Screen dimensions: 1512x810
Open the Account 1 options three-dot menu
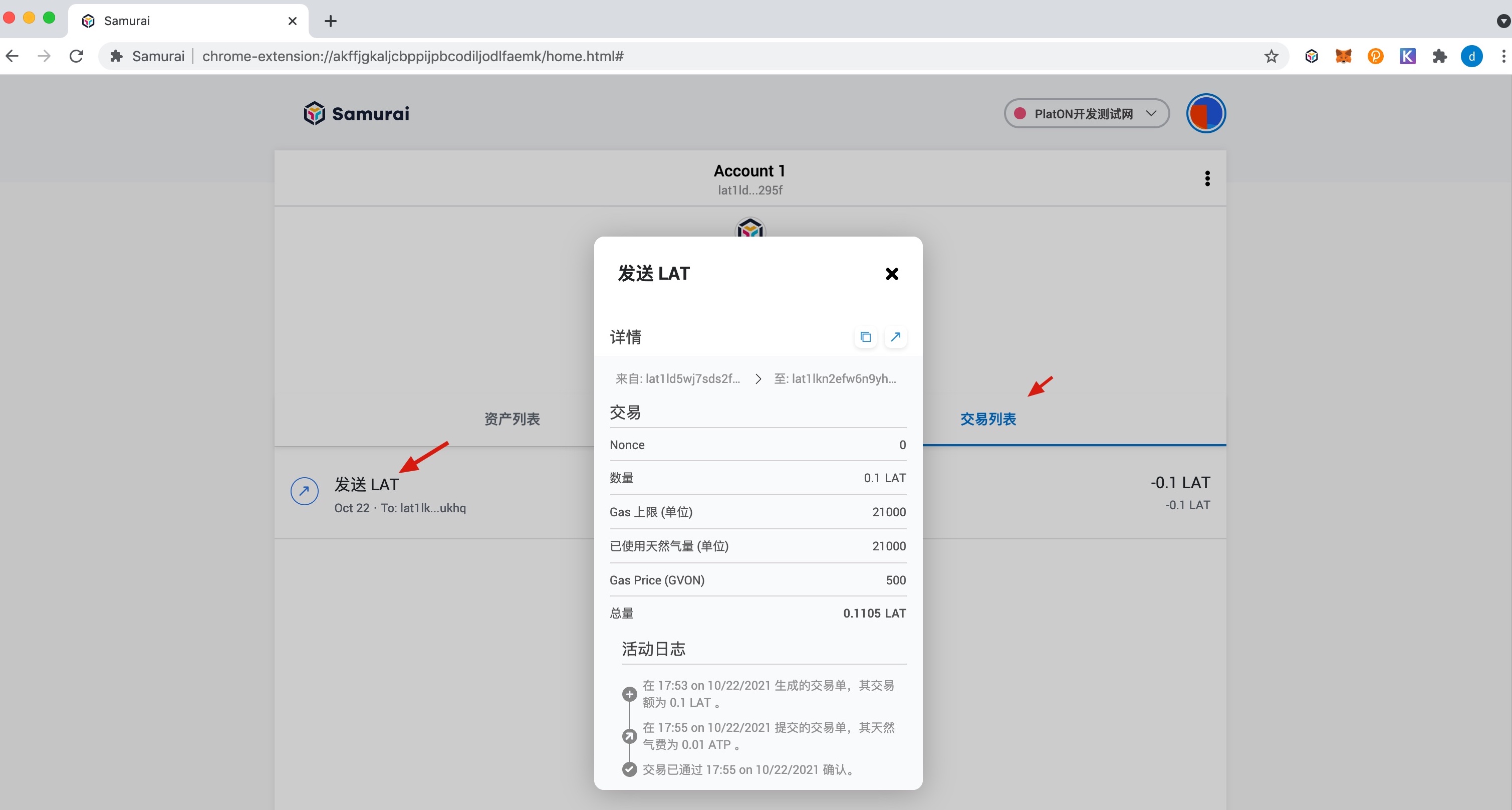[x=1207, y=178]
